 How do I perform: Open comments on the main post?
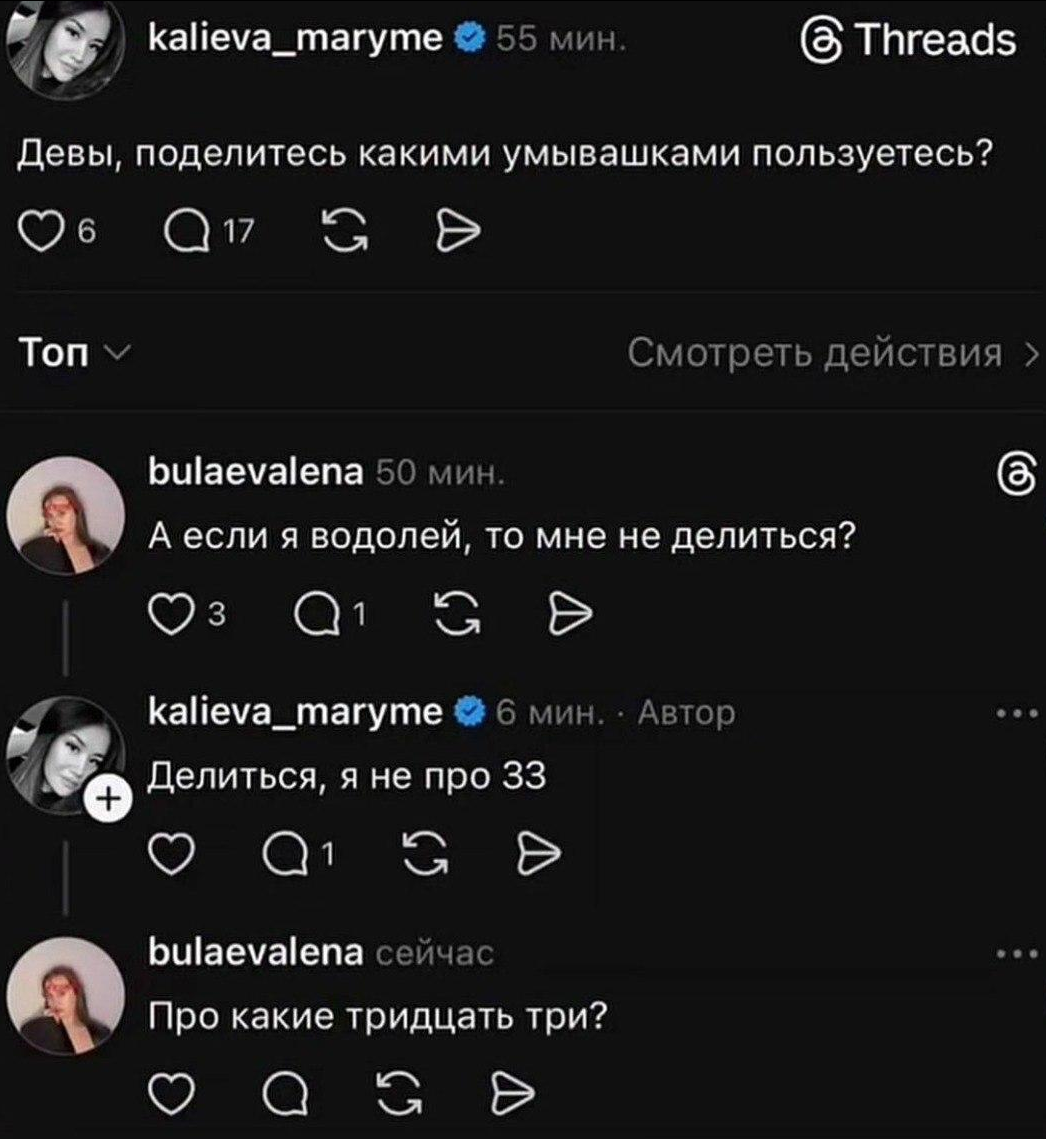click(x=185, y=232)
